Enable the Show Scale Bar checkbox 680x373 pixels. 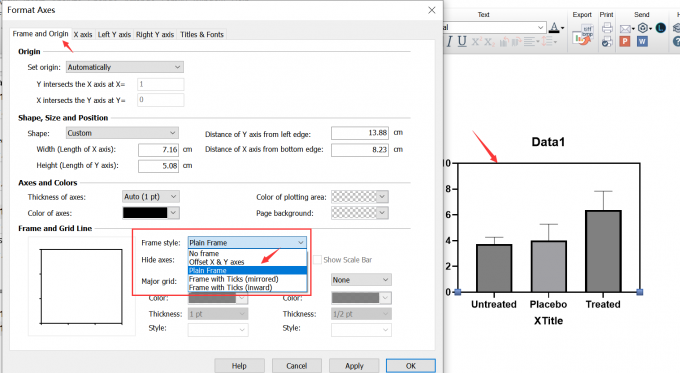pos(317,260)
